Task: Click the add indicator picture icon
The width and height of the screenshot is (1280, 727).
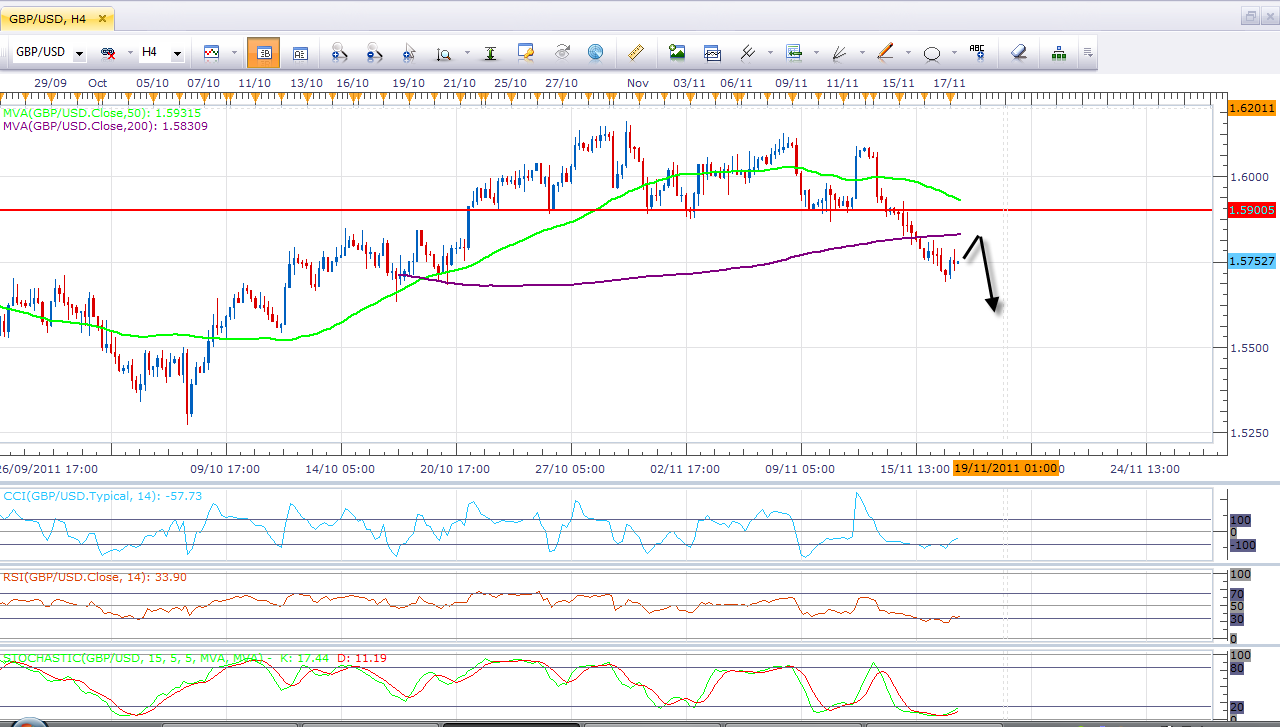Action: coord(677,52)
